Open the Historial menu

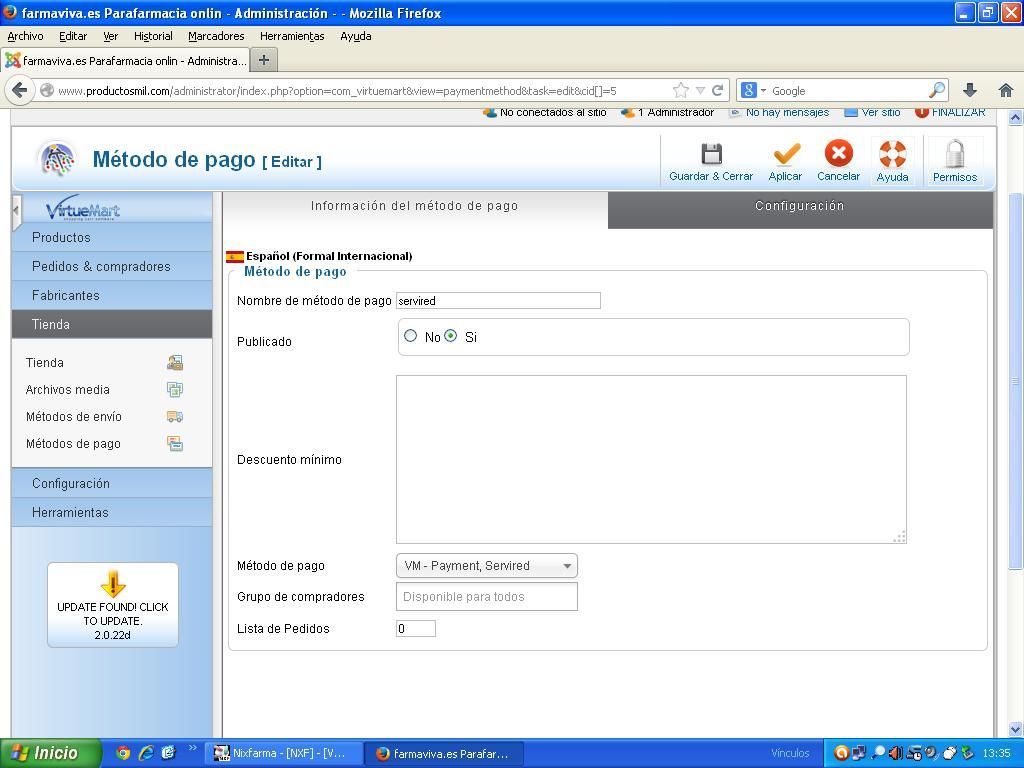pos(153,36)
